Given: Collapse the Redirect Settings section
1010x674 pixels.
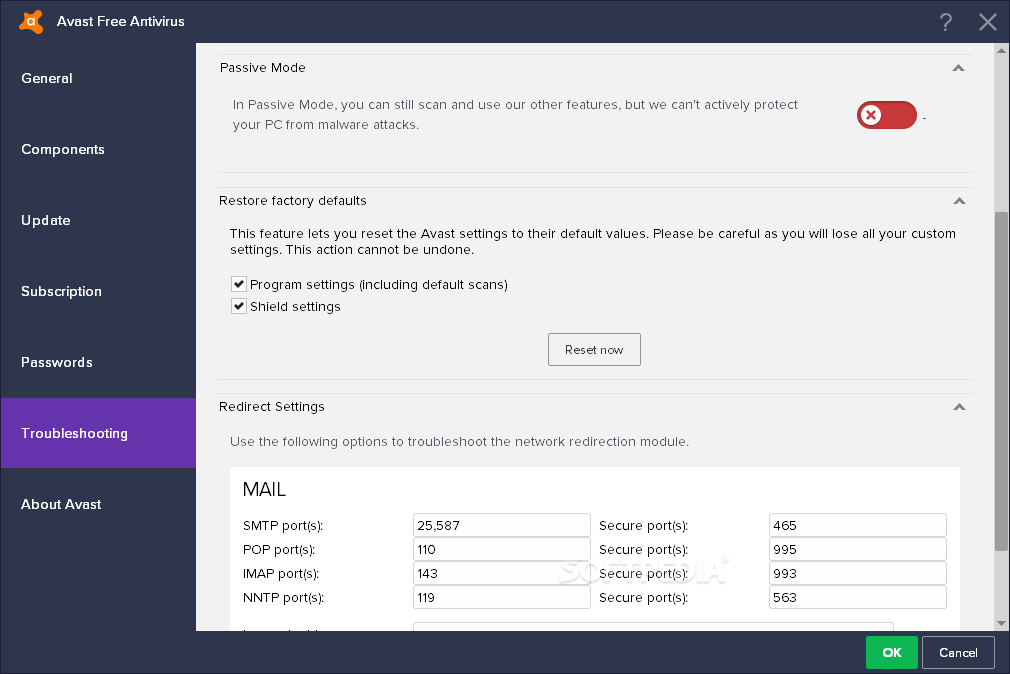Looking at the screenshot, I should [x=959, y=407].
